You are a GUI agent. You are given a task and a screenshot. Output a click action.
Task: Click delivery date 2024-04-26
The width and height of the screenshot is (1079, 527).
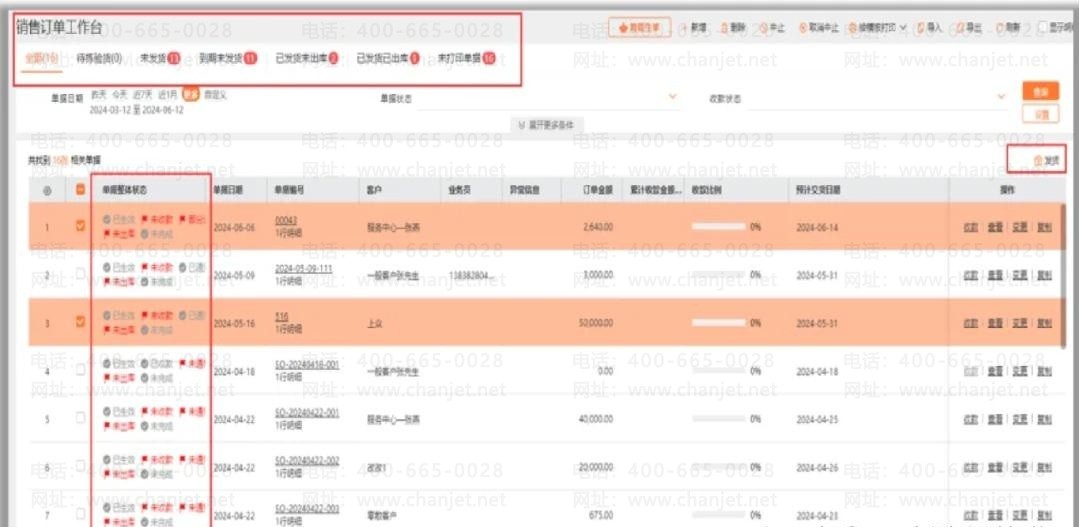click(817, 467)
